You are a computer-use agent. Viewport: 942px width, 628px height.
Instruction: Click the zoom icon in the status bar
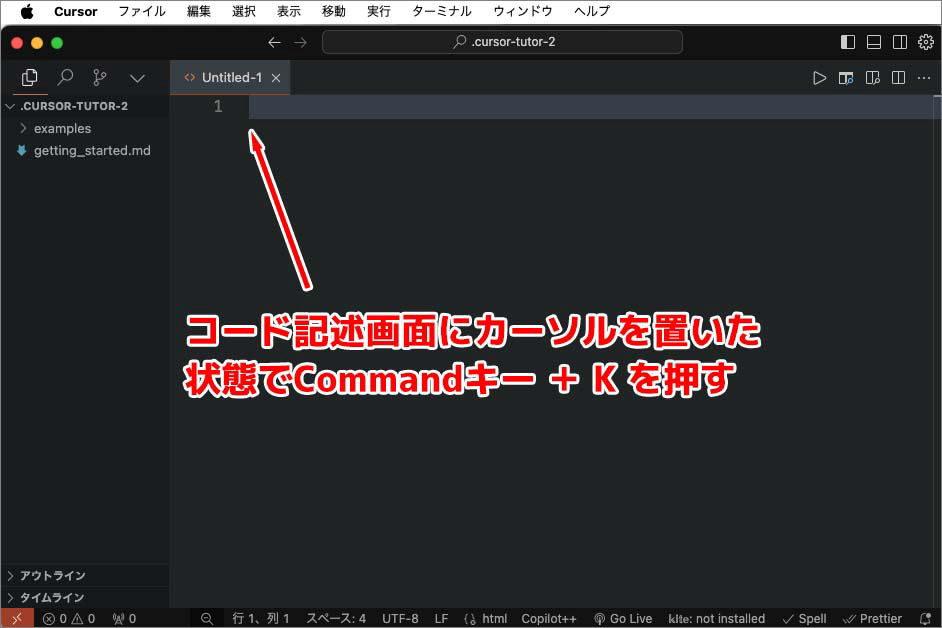[206, 618]
